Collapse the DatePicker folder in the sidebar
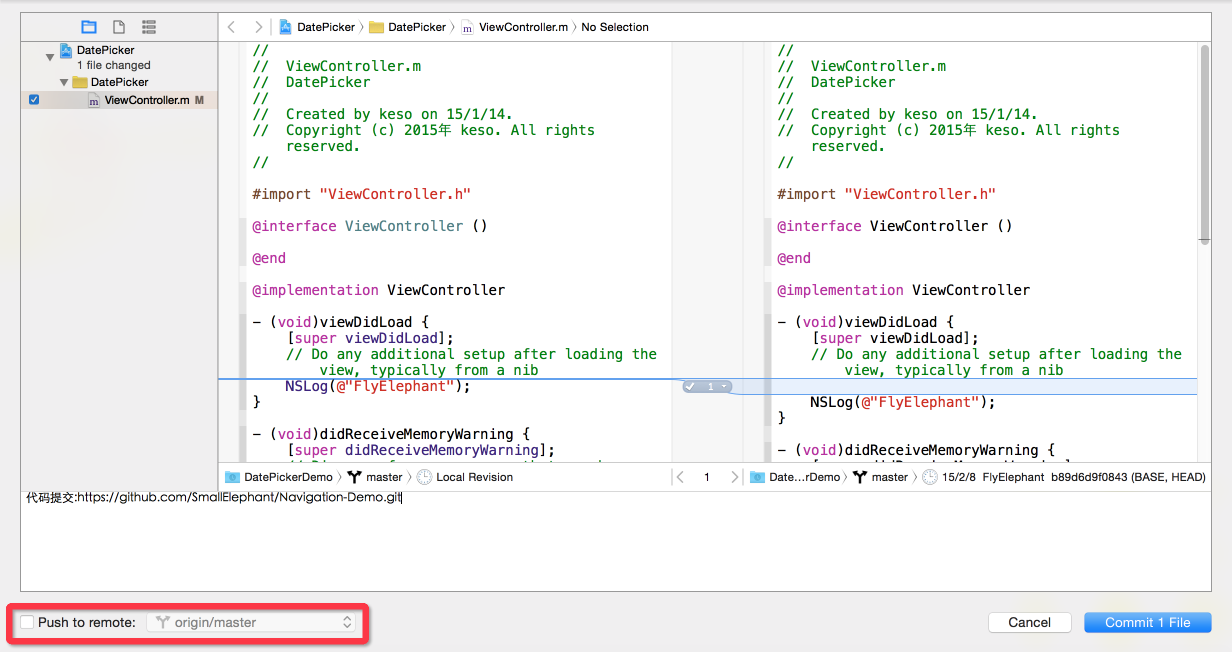 (64, 82)
